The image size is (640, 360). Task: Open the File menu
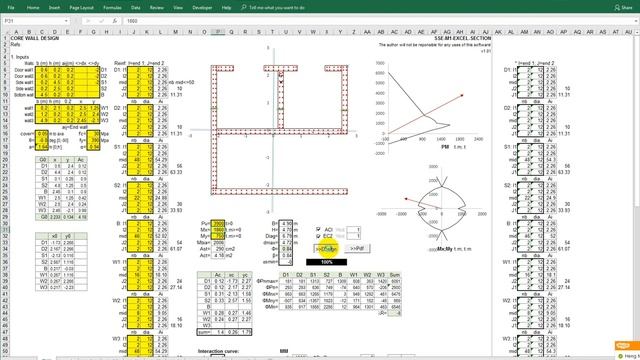point(11,7)
